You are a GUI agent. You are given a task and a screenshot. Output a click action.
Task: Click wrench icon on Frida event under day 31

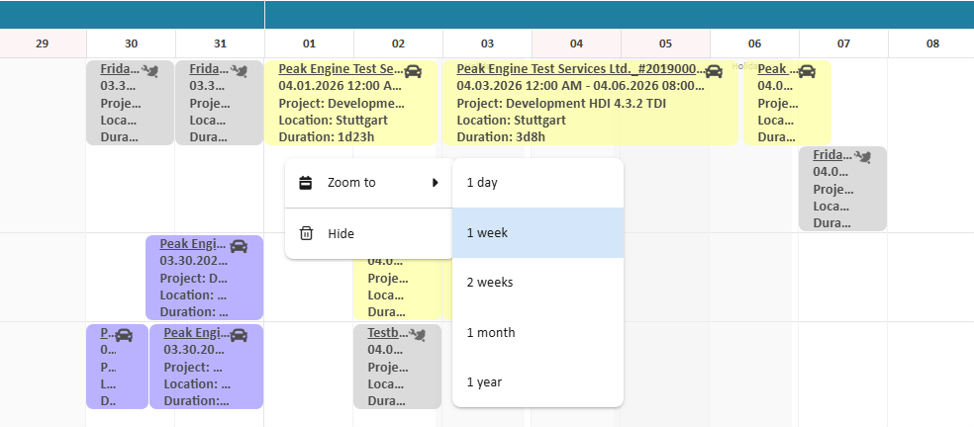(x=239, y=71)
